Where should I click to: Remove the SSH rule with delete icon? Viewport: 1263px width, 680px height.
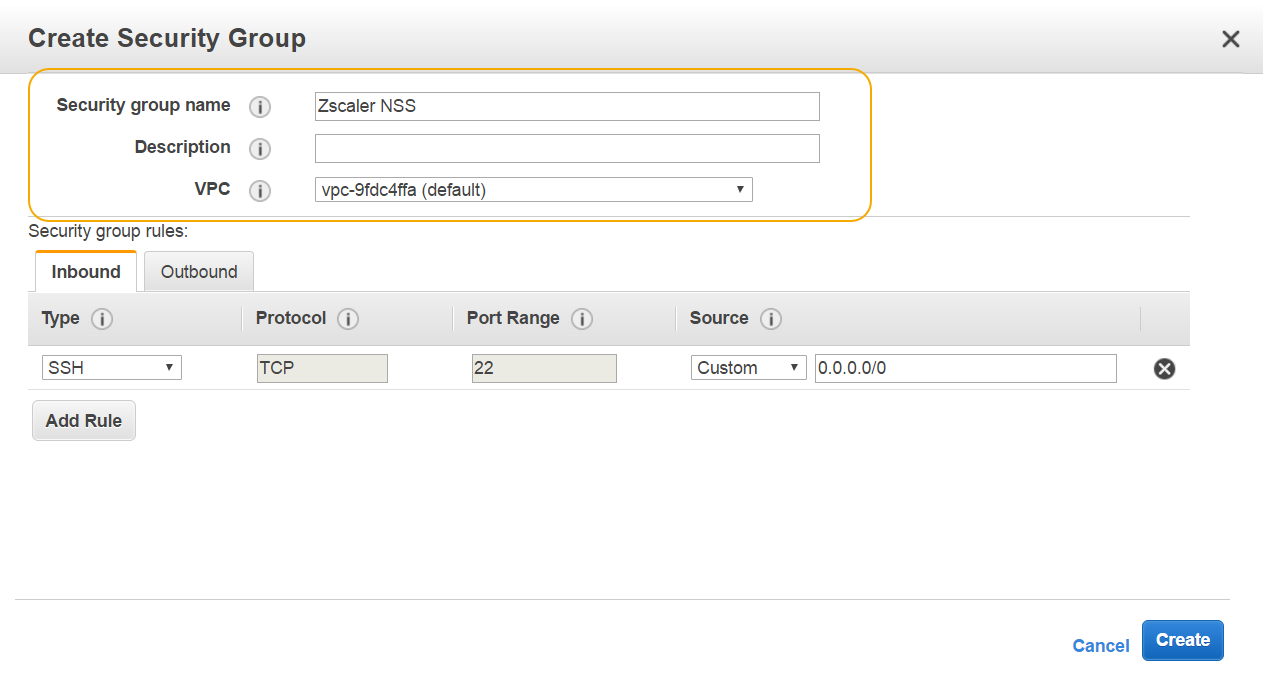pyautogui.click(x=1164, y=369)
